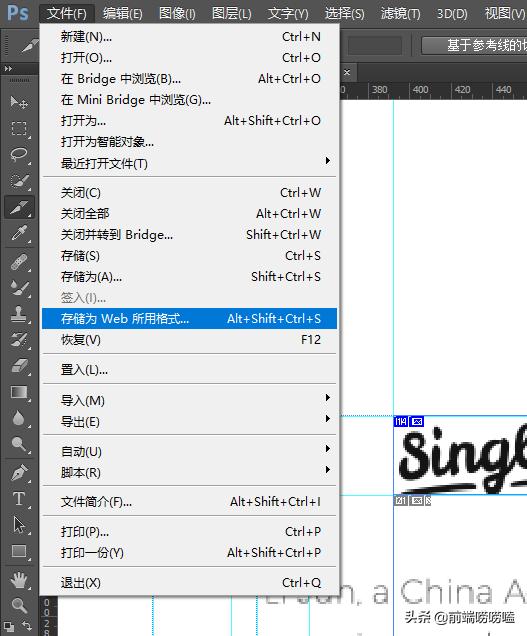Click the 基于参考线的切片 button
The height and width of the screenshot is (636, 527).
click(474, 45)
